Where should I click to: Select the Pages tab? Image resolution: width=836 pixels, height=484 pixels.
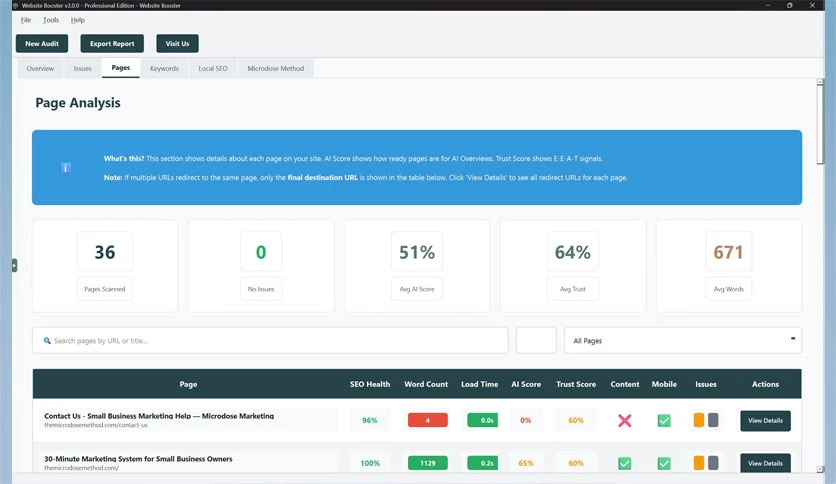click(120, 68)
